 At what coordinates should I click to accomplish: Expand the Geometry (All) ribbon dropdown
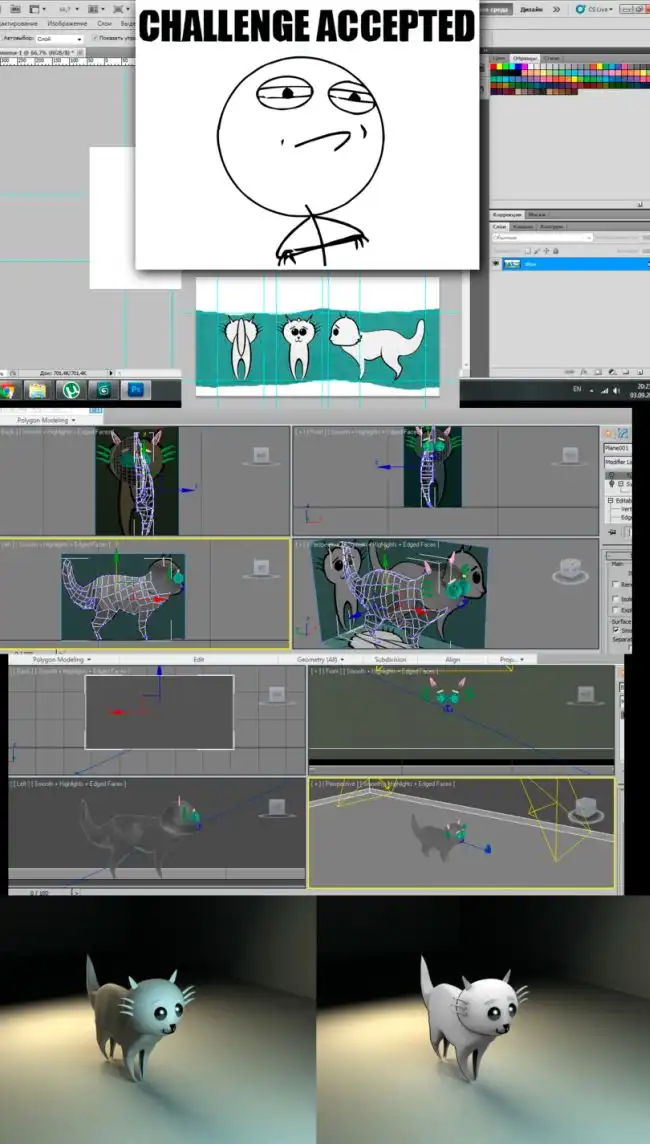[x=320, y=660]
